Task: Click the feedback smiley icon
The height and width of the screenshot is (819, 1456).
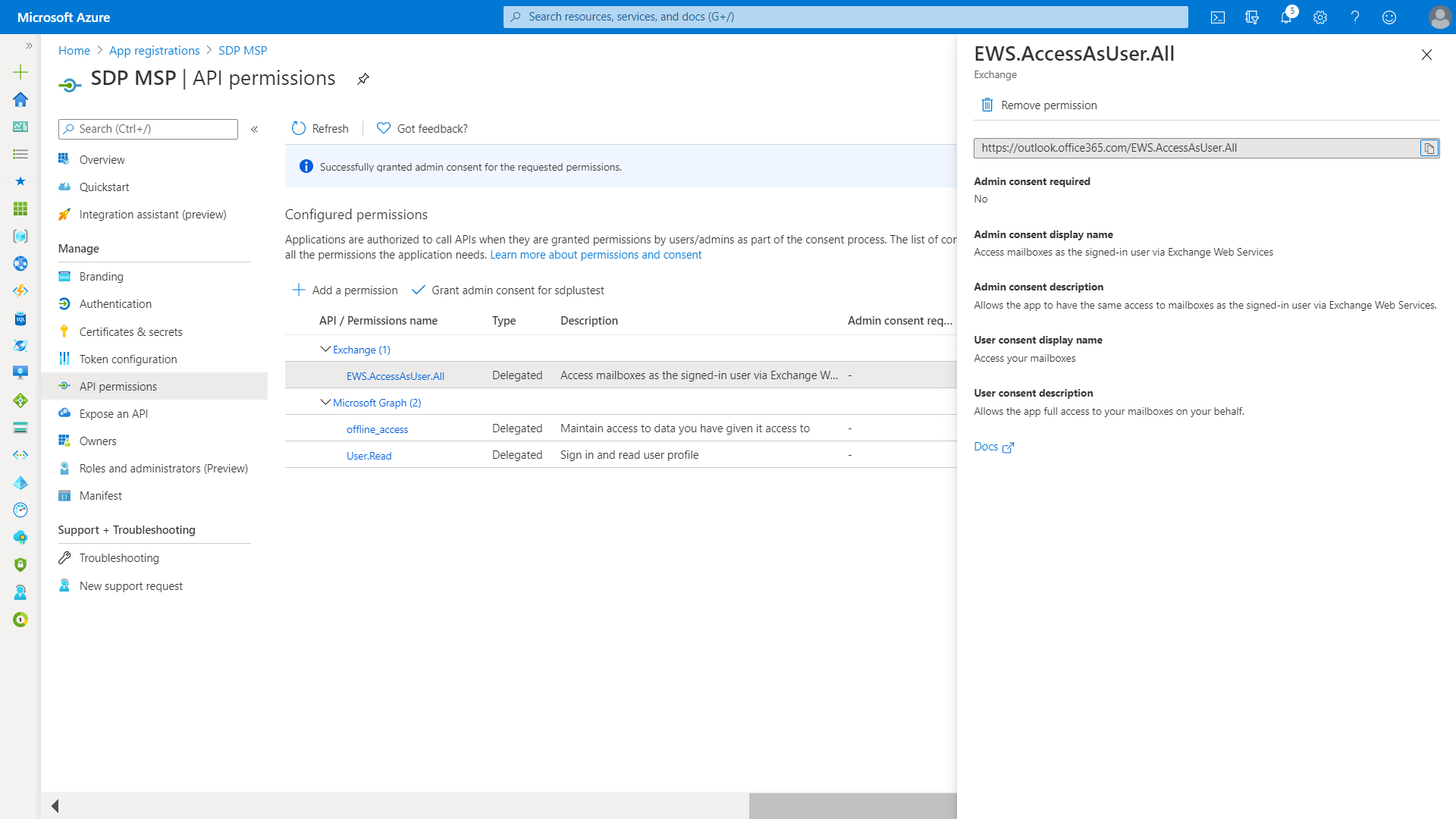Action: coord(1389,17)
